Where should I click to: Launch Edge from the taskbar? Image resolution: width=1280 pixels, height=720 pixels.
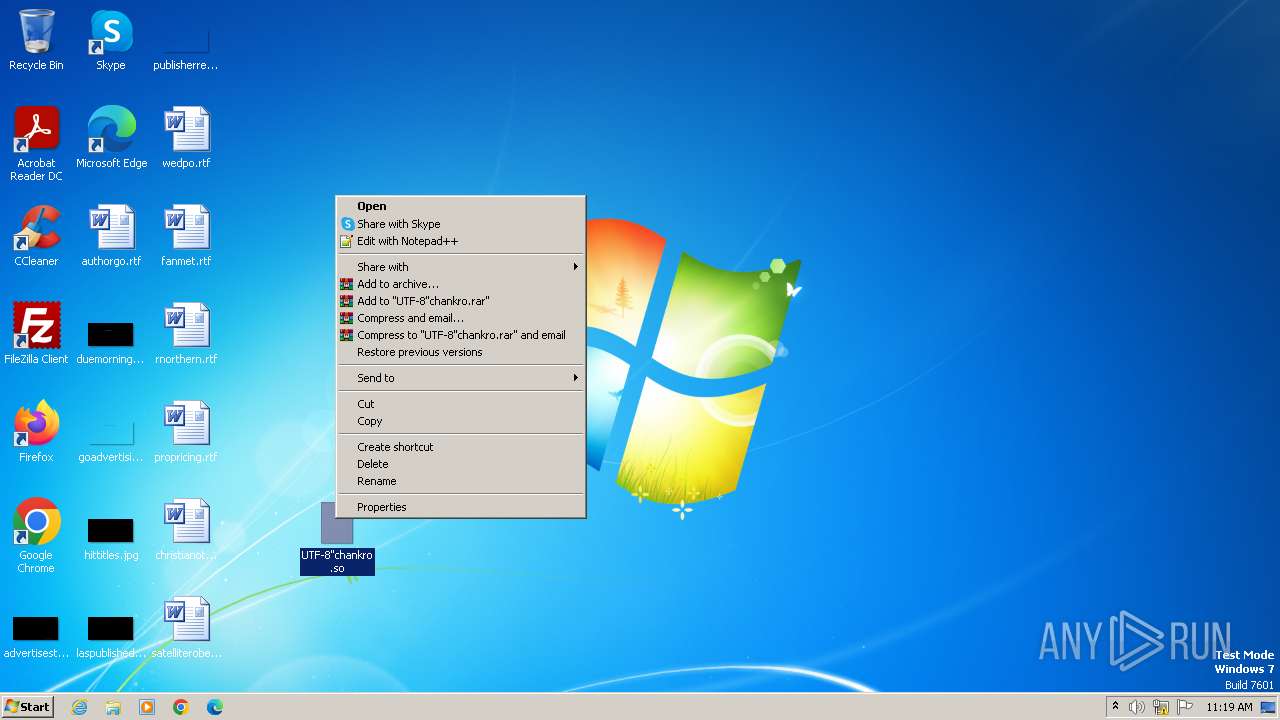(215, 707)
